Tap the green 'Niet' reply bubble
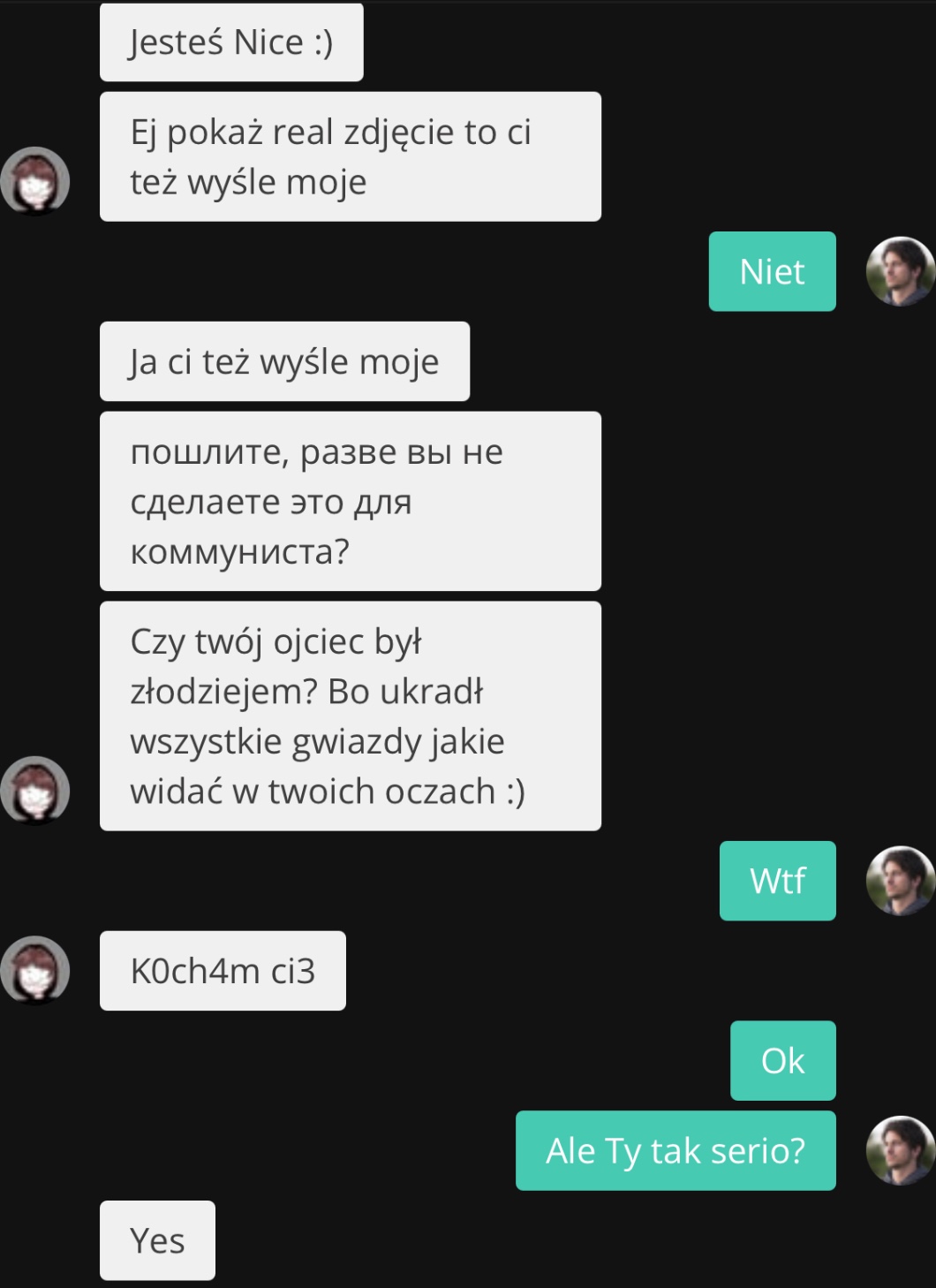Image resolution: width=936 pixels, height=1288 pixels. click(772, 271)
